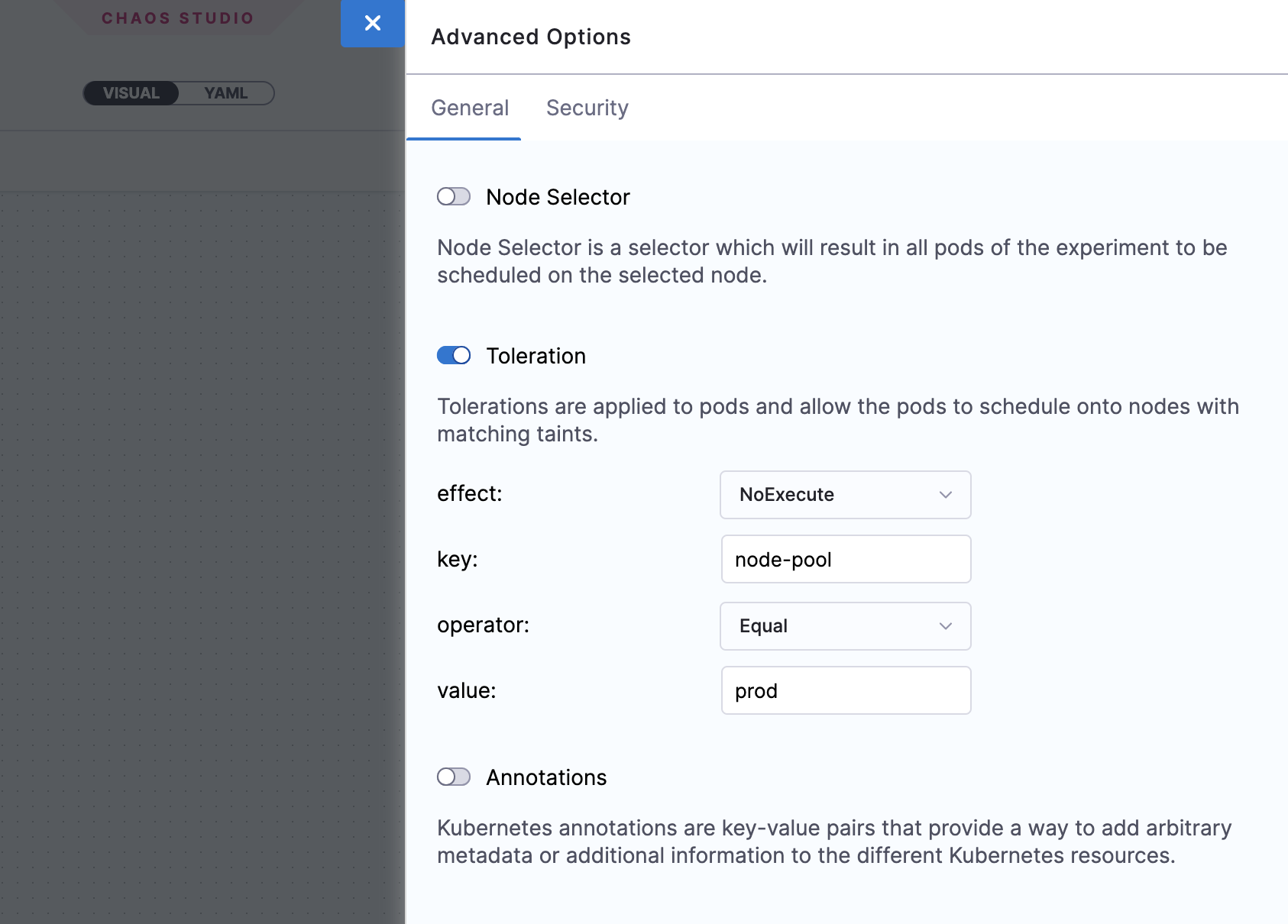
Task: Open the effect dropdown showing NoExecute
Action: click(x=833, y=495)
